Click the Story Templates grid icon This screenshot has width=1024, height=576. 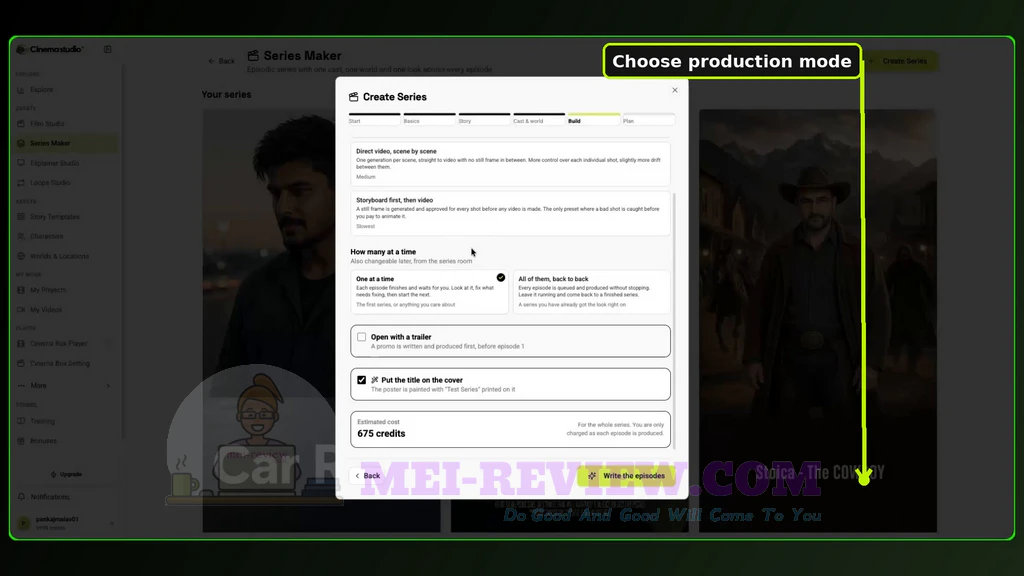click(21, 217)
